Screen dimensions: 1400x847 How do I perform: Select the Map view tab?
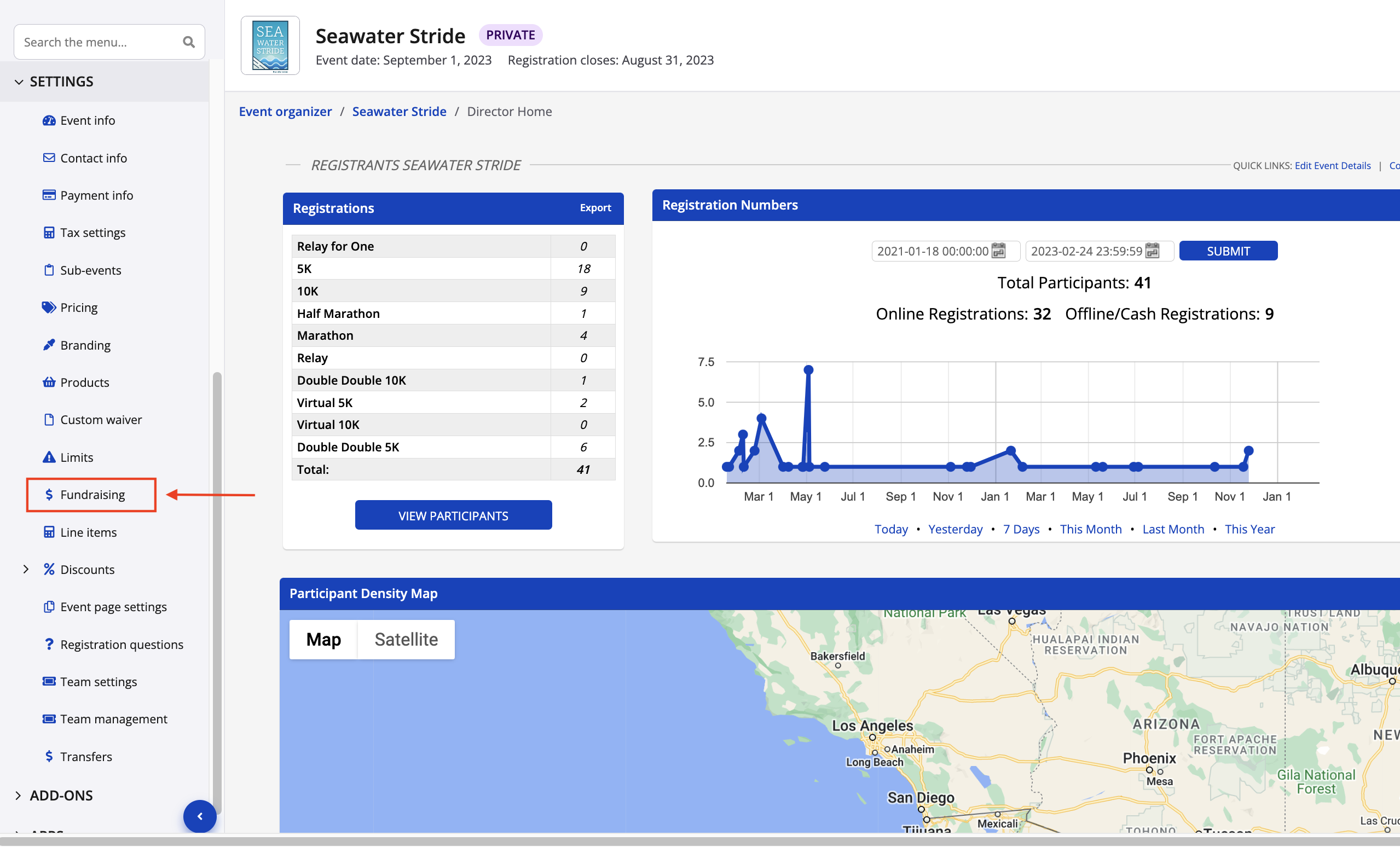323,640
